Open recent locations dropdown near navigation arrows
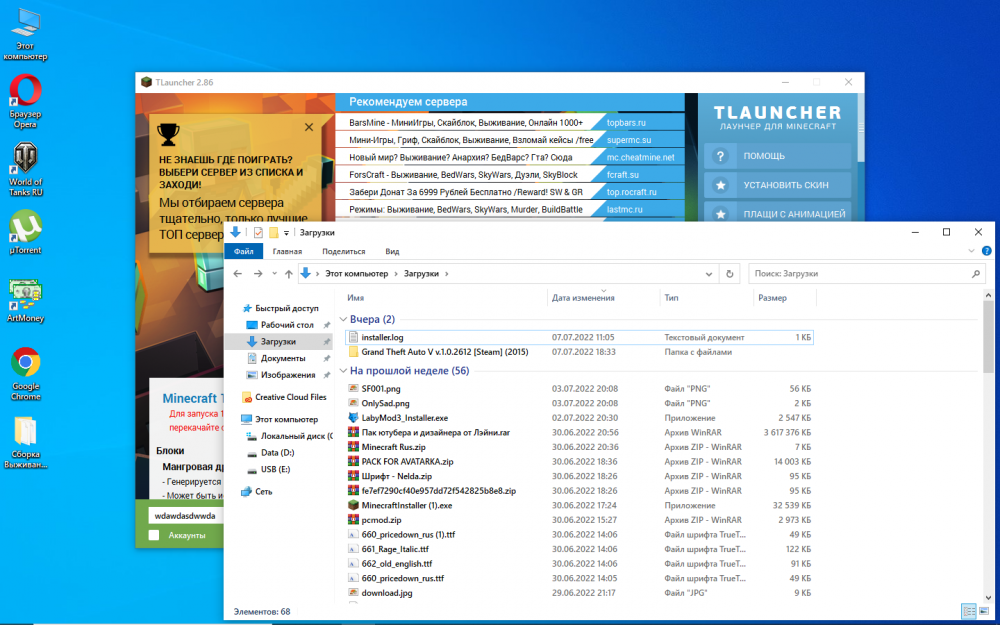Image resolution: width=1000 pixels, height=625 pixels. [274, 274]
